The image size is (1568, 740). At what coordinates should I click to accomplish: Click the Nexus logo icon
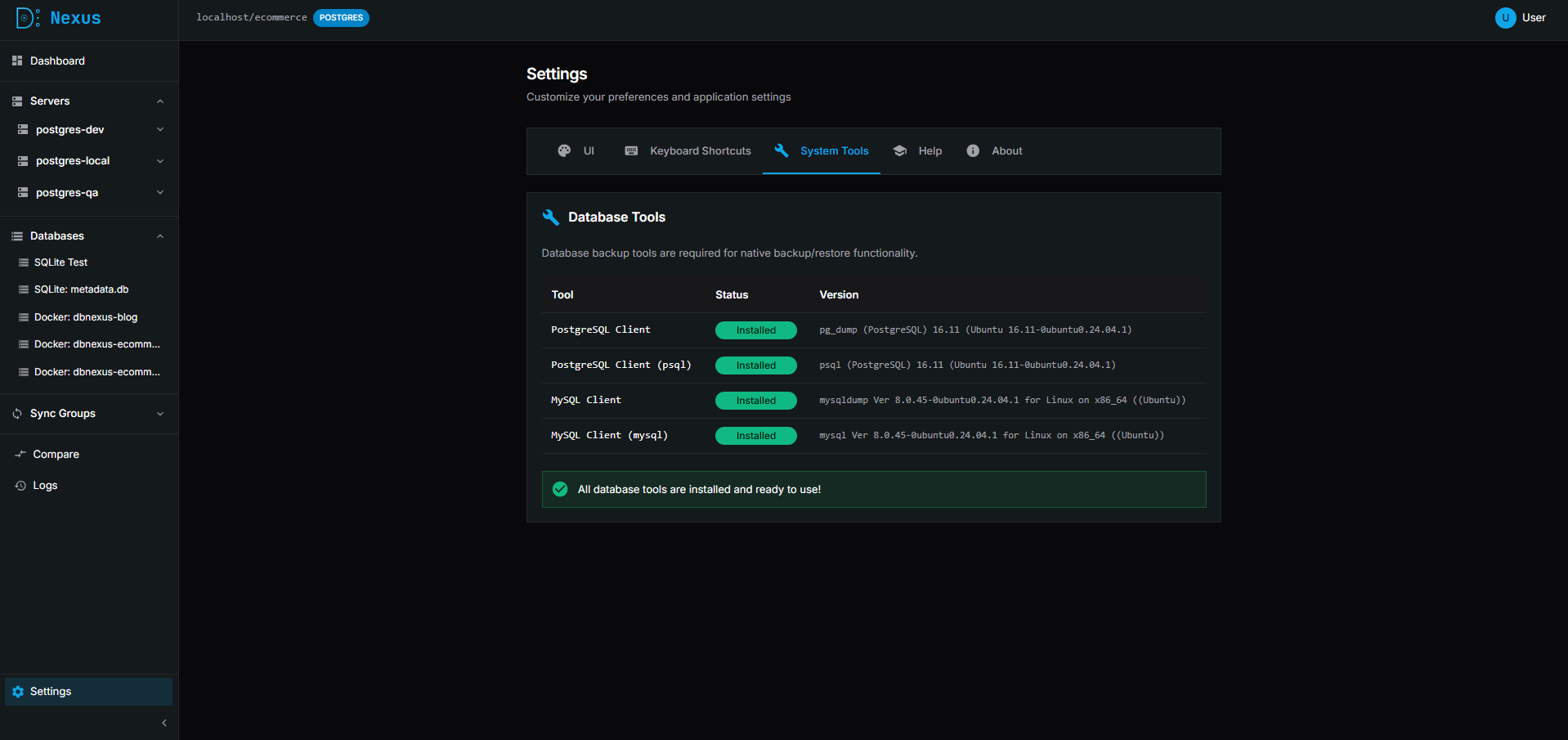(27, 18)
